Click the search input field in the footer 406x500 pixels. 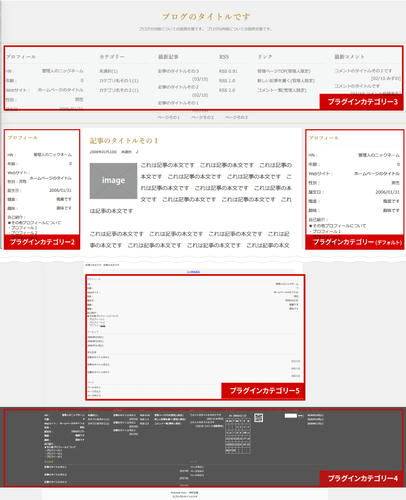coord(290,416)
